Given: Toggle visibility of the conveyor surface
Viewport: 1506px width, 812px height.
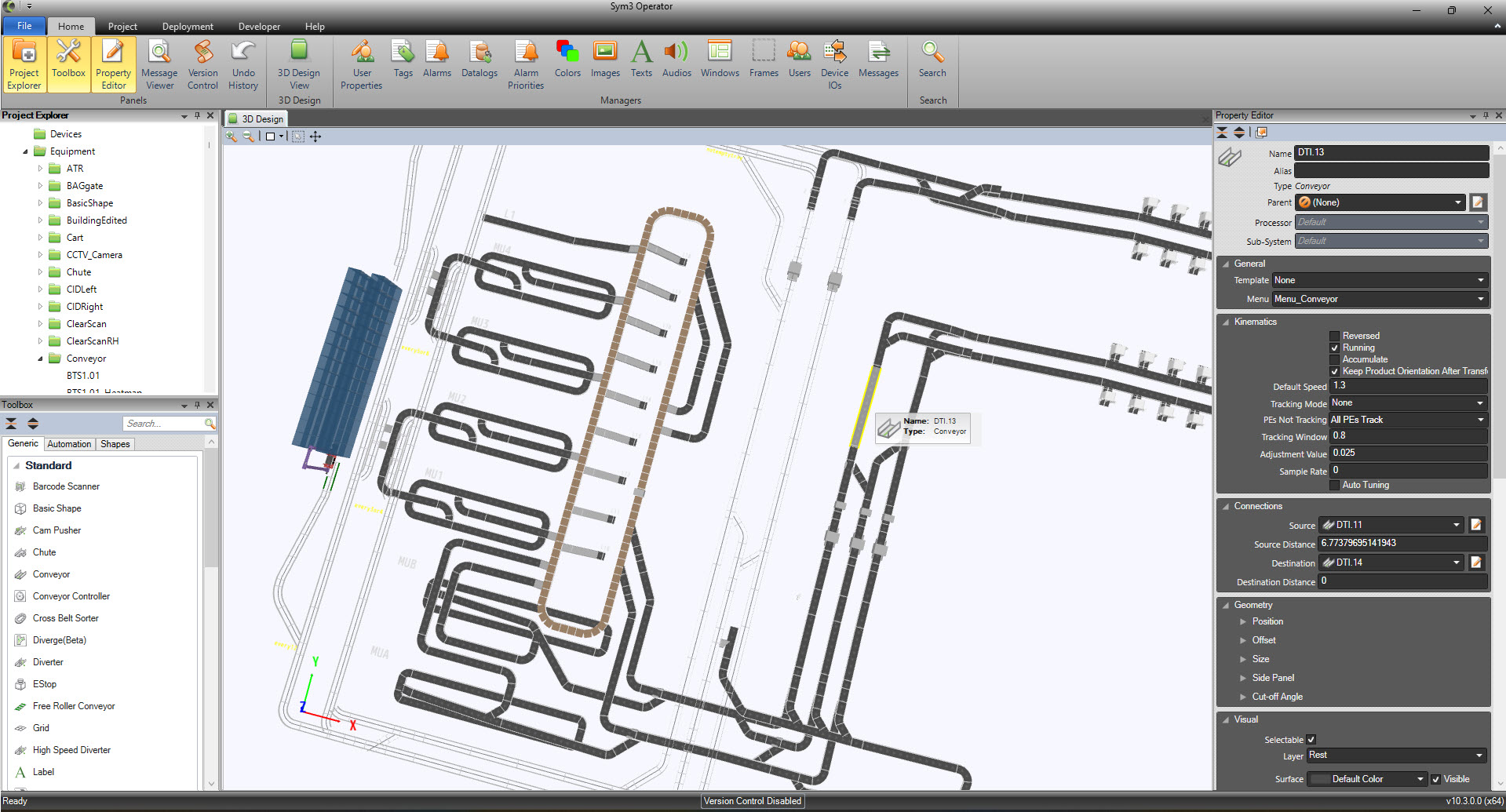Looking at the screenshot, I should coord(1436,778).
